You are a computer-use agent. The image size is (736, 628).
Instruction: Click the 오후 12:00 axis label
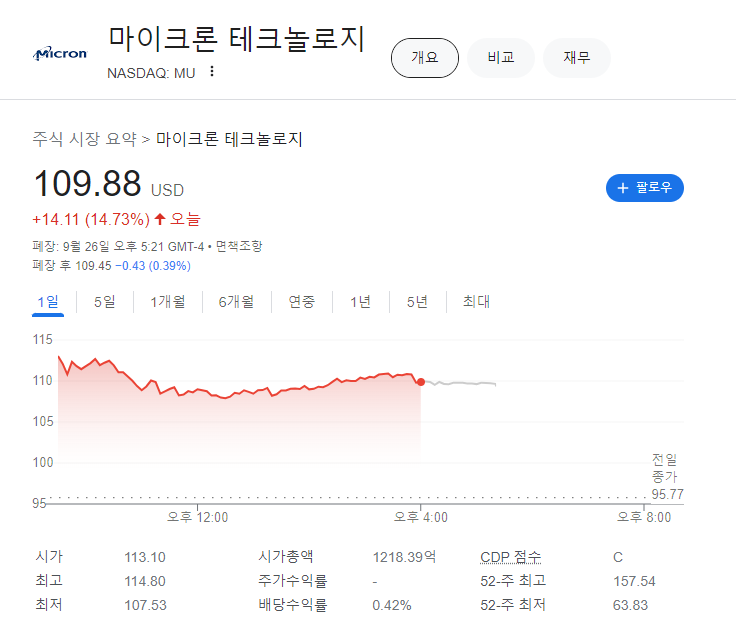pos(198,517)
